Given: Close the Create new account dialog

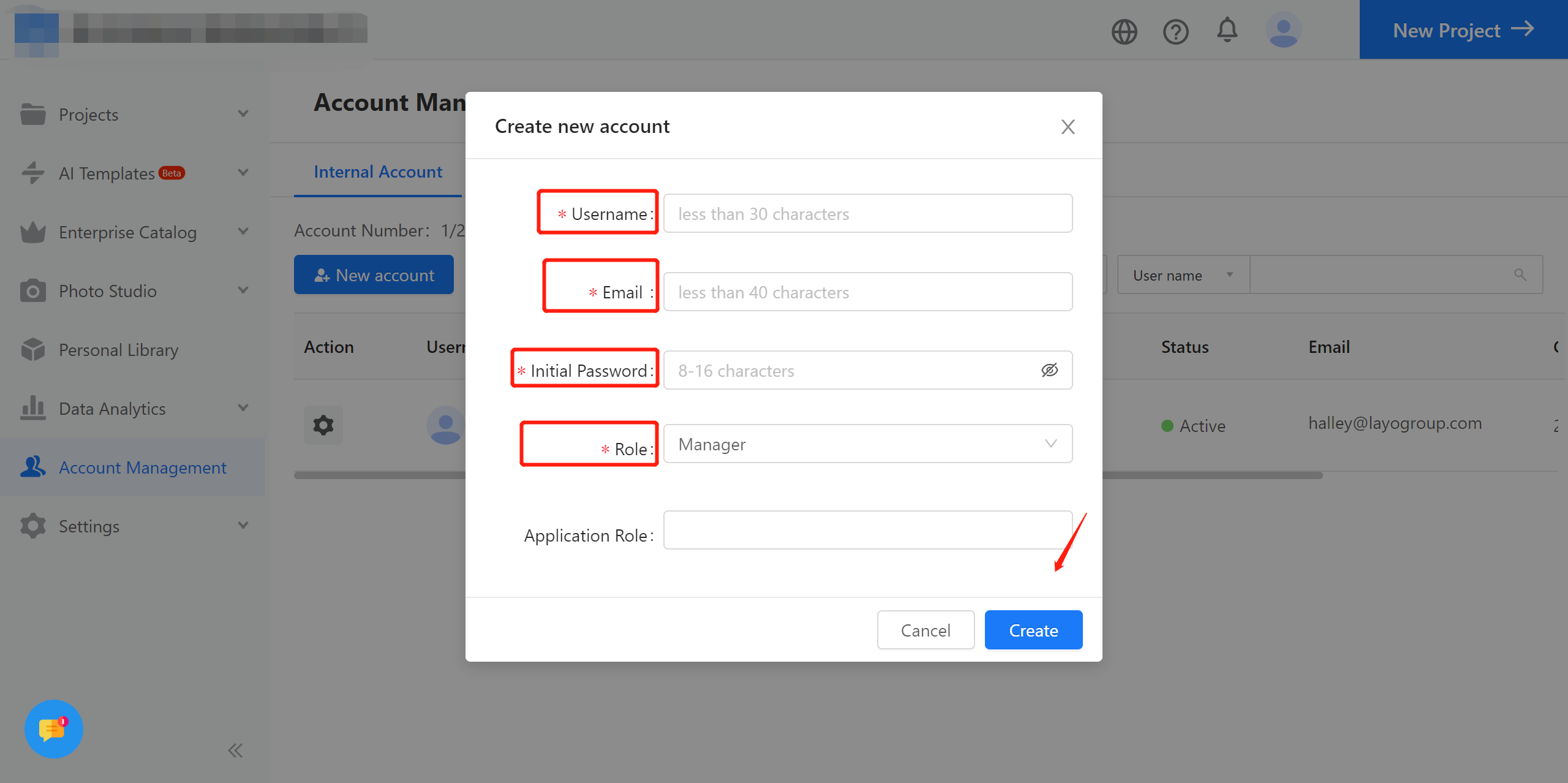Looking at the screenshot, I should tap(1068, 127).
